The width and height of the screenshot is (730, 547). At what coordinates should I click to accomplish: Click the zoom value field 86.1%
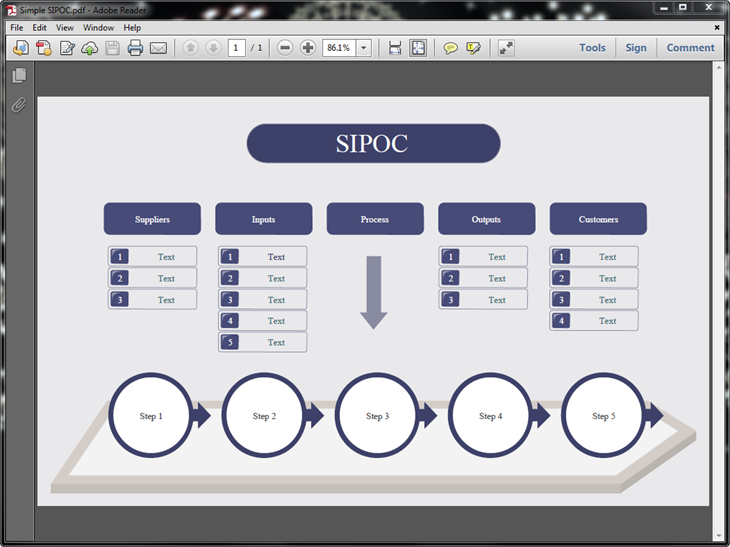click(x=339, y=47)
